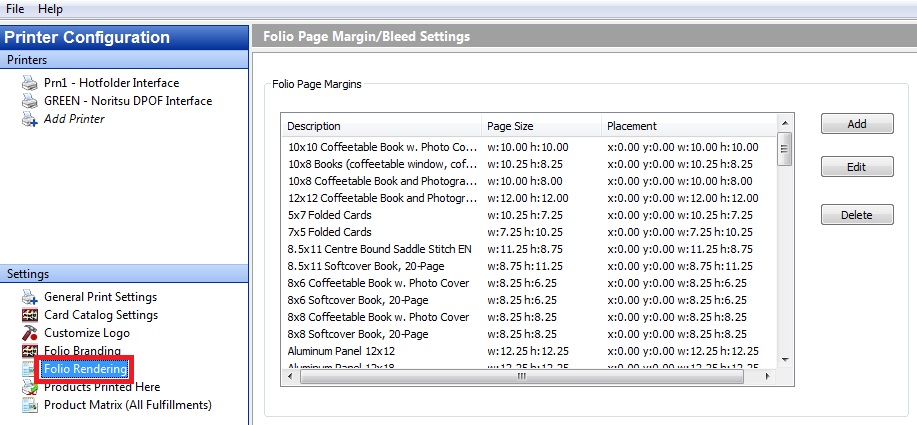Click the Product Matrix icon
This screenshot has height=425, width=917.
pos(30,405)
